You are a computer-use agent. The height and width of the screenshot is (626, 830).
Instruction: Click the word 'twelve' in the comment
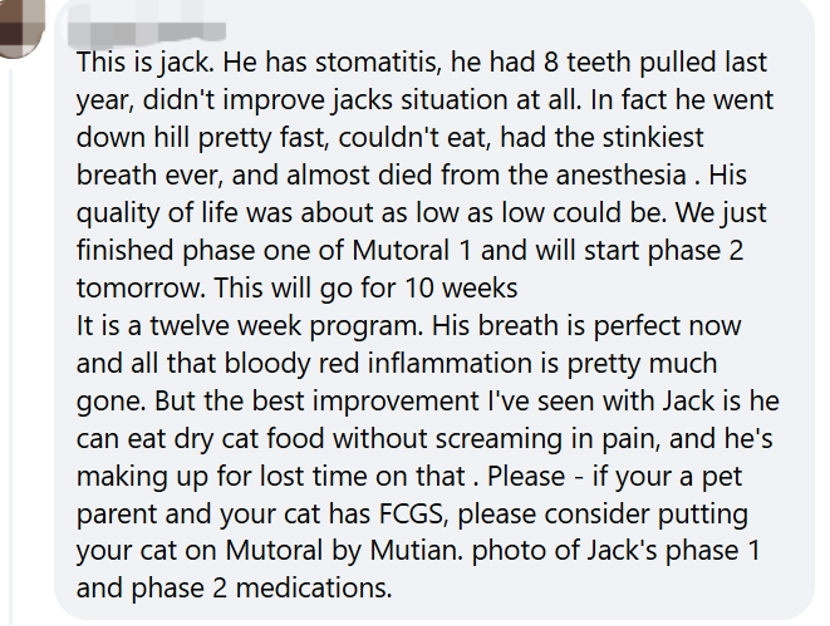point(189,326)
